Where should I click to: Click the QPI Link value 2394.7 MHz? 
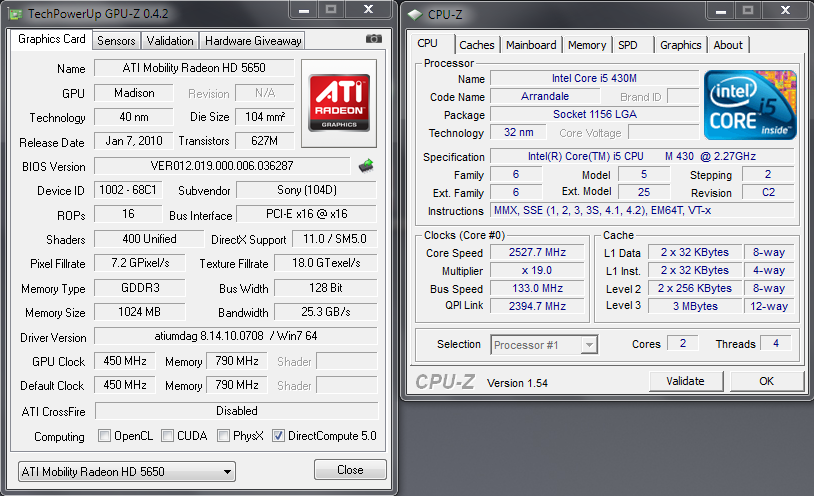click(537, 306)
